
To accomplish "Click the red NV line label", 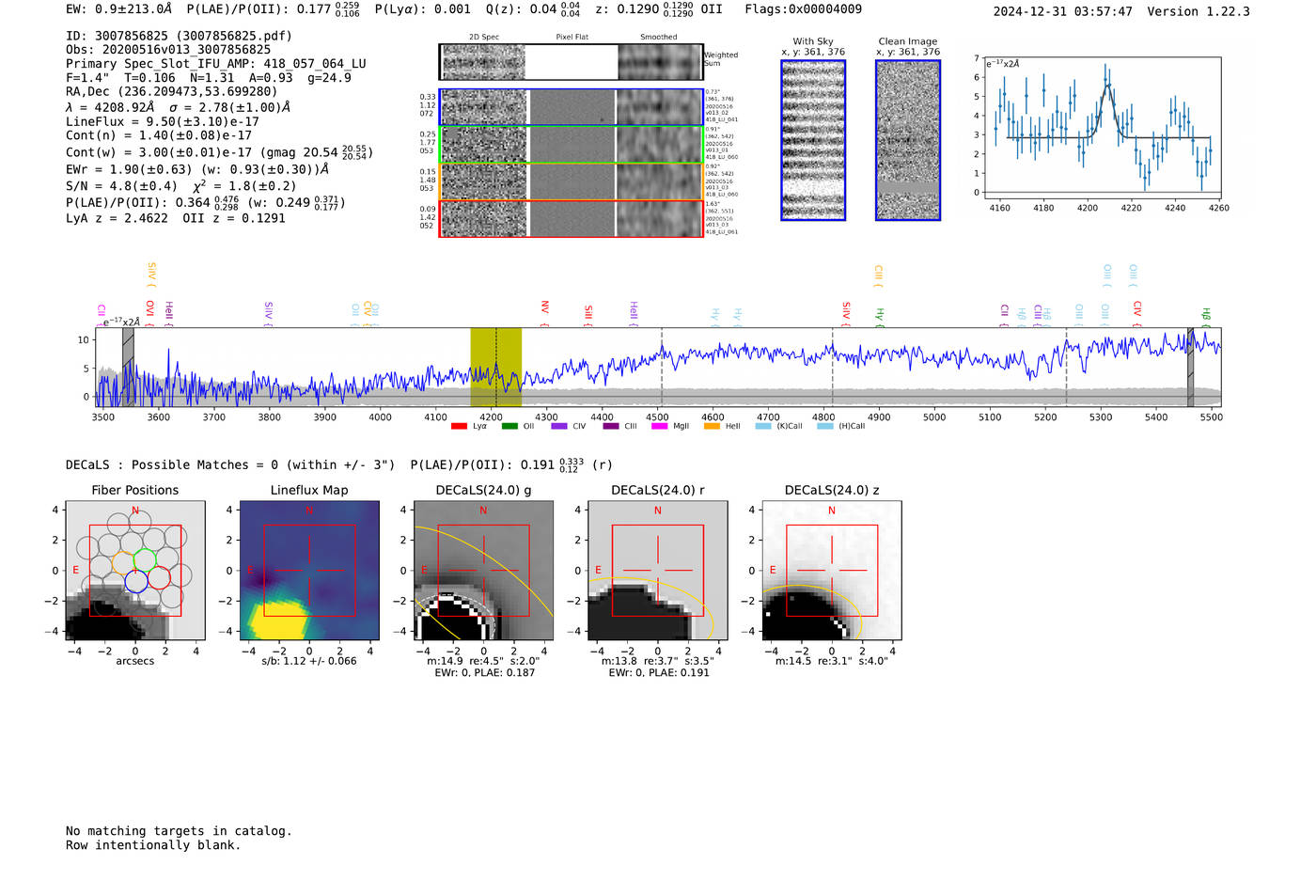I will pos(544,308).
